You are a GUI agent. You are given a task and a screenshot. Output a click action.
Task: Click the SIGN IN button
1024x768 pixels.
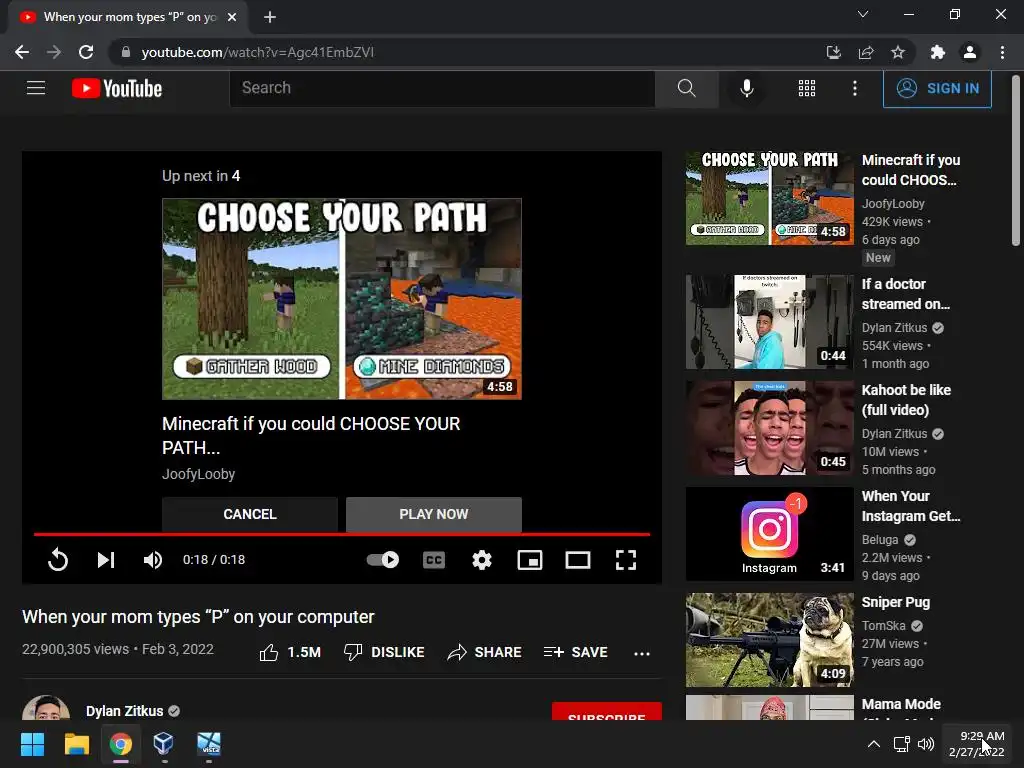pos(937,88)
